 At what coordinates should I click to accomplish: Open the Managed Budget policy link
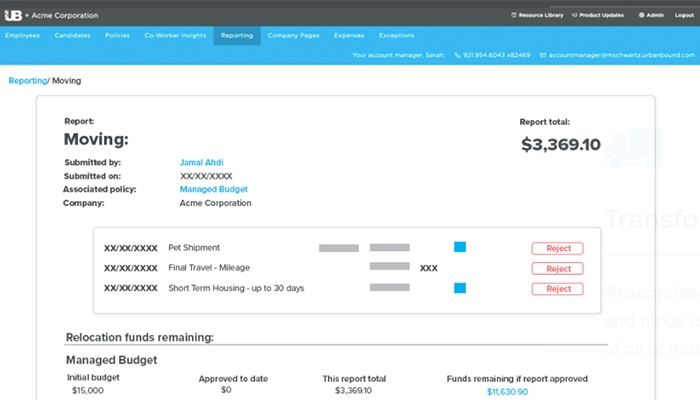click(x=213, y=189)
